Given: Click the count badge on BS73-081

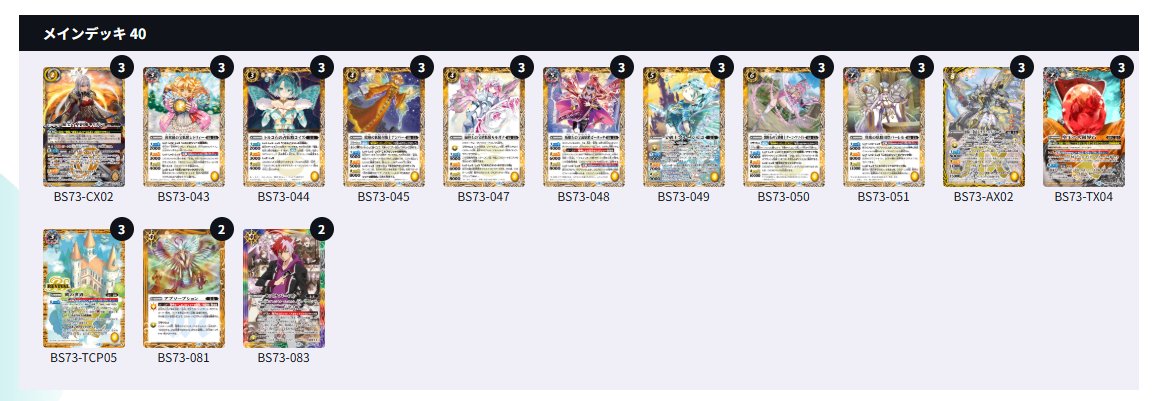Looking at the screenshot, I should pos(221,229).
